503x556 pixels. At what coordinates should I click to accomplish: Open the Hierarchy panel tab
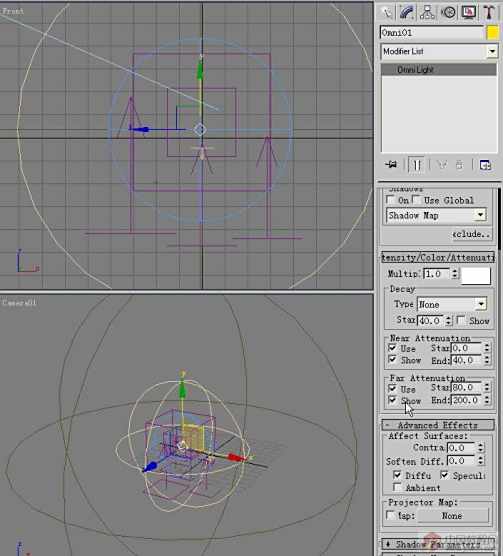tap(427, 13)
